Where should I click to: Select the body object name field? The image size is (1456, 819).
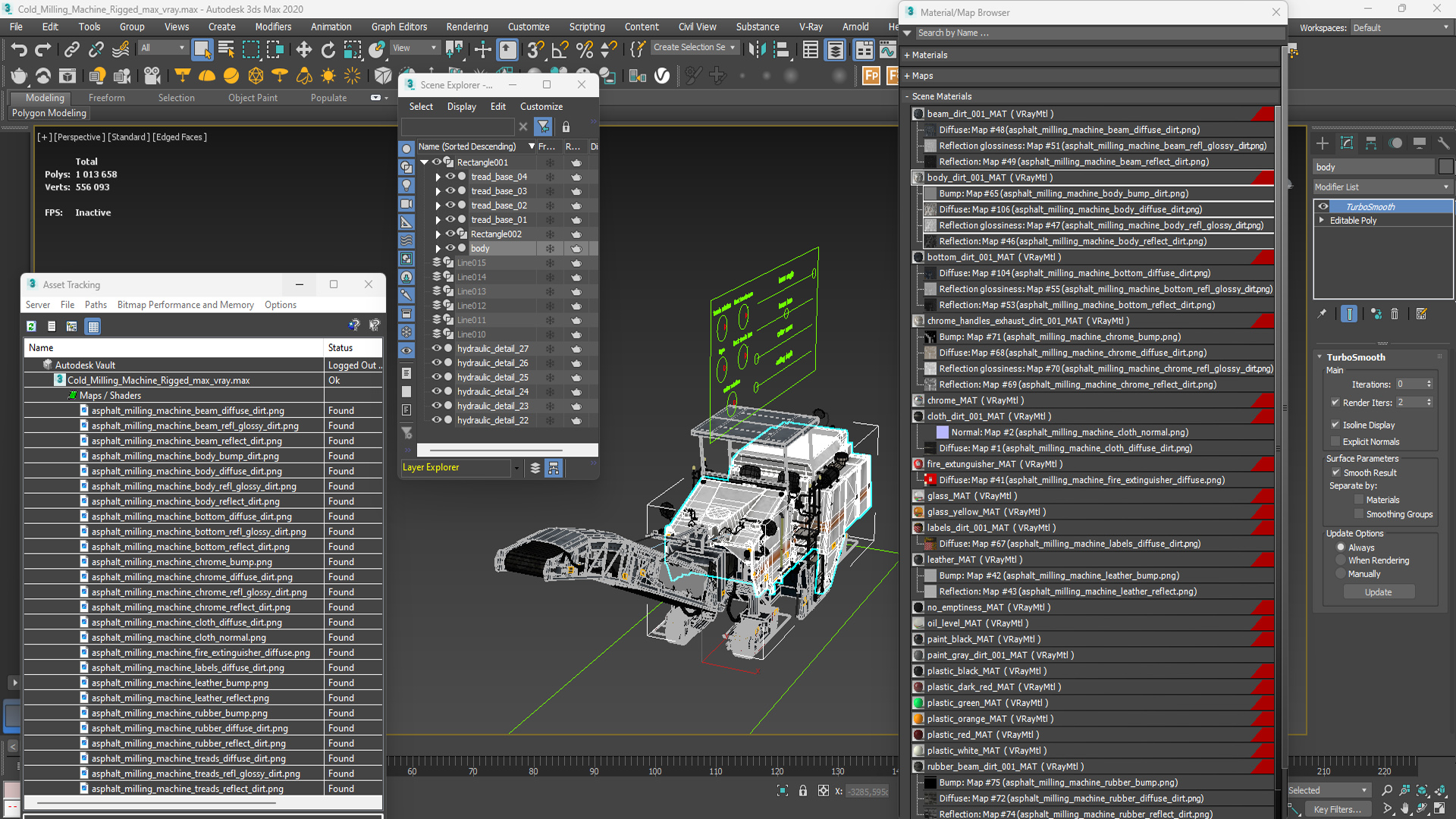tap(1373, 167)
